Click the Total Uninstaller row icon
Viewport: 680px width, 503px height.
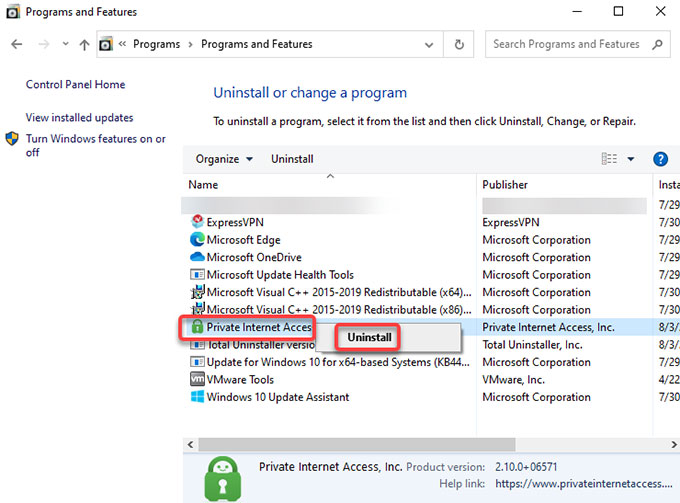click(197, 345)
